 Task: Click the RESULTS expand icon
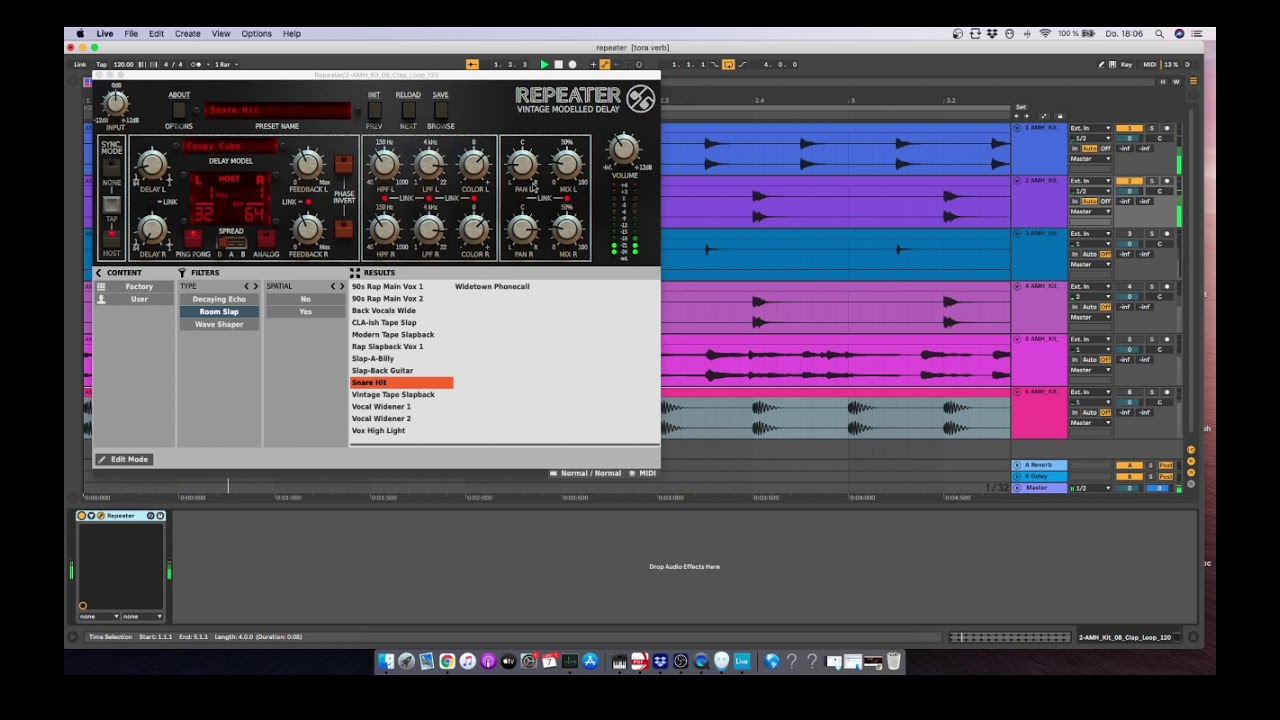click(x=355, y=272)
